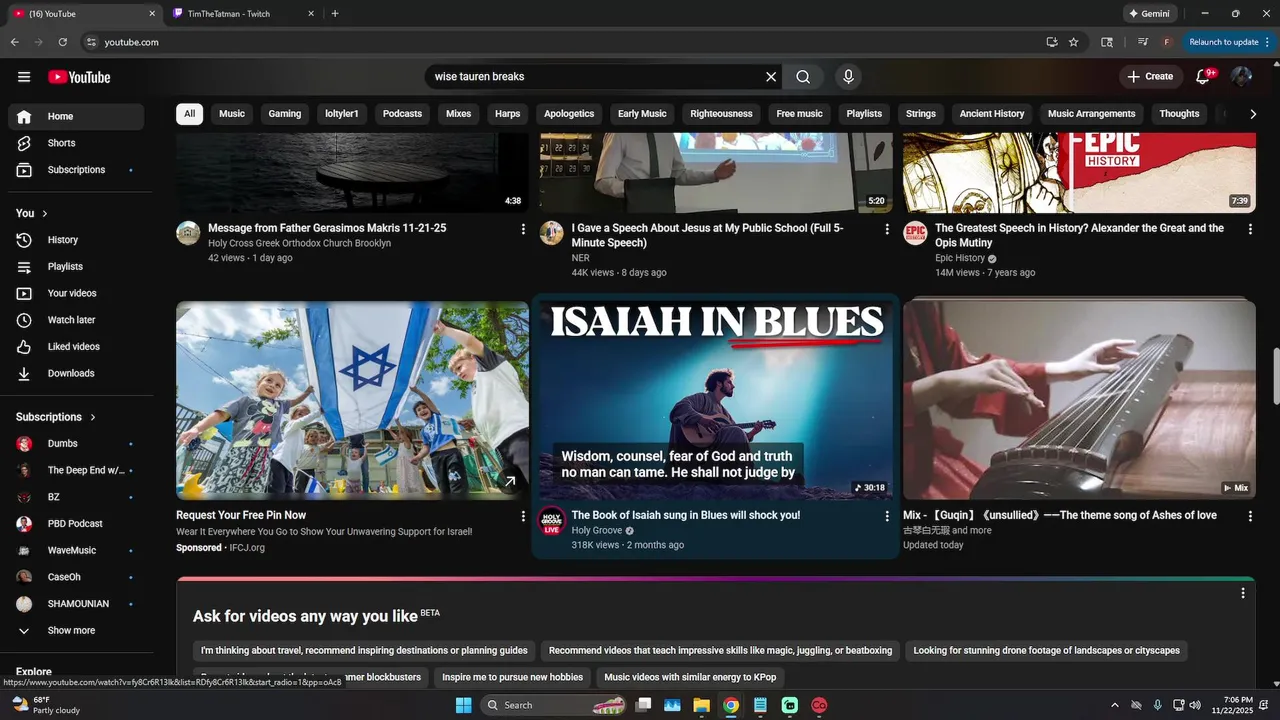Reload the page
The height and width of the screenshot is (720, 1280).
point(63,42)
